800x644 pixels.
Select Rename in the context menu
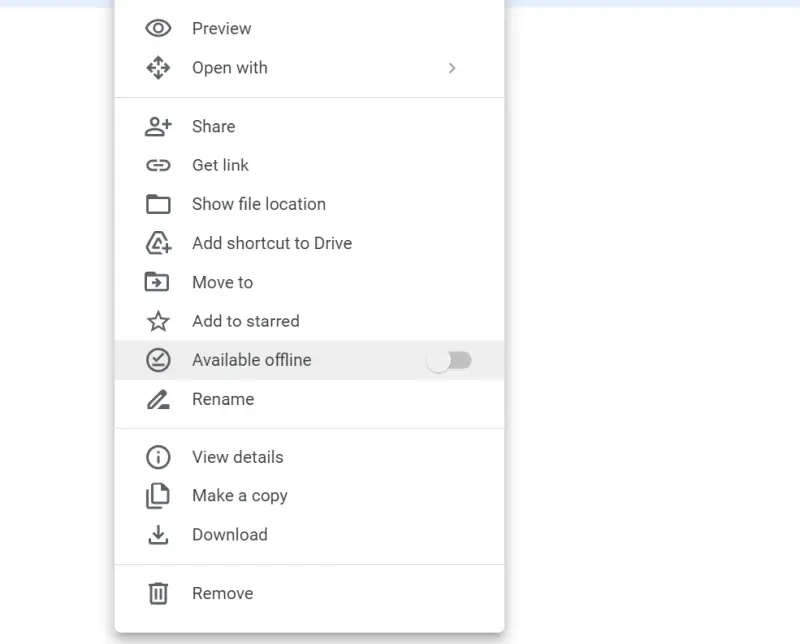(223, 399)
